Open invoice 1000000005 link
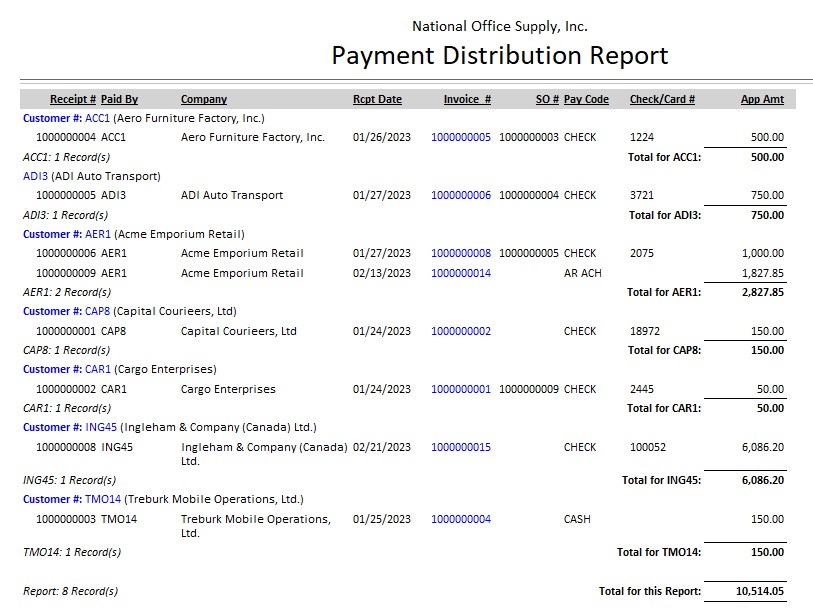The width and height of the screenshot is (813, 614). (460, 137)
